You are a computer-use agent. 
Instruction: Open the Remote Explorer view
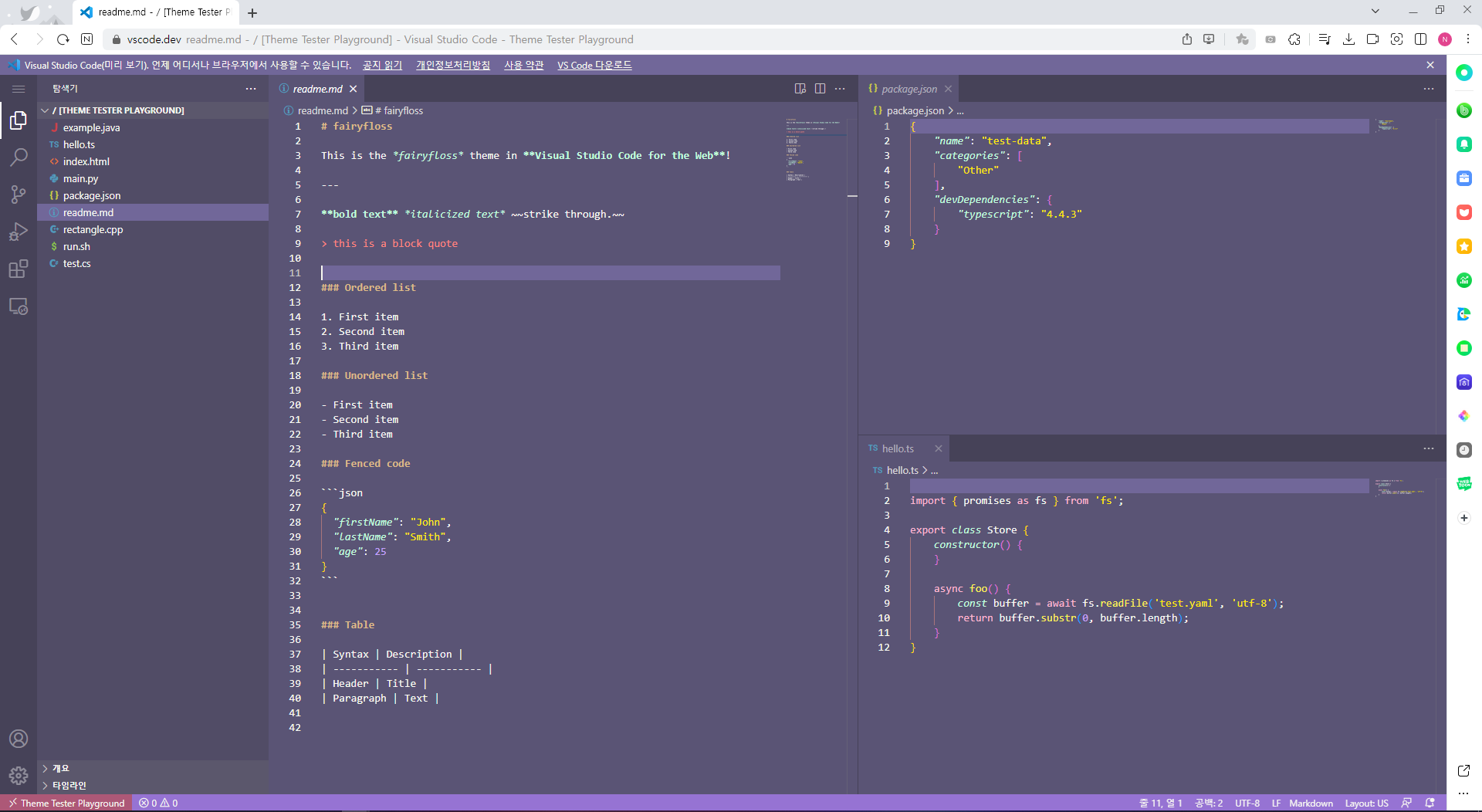[19, 306]
